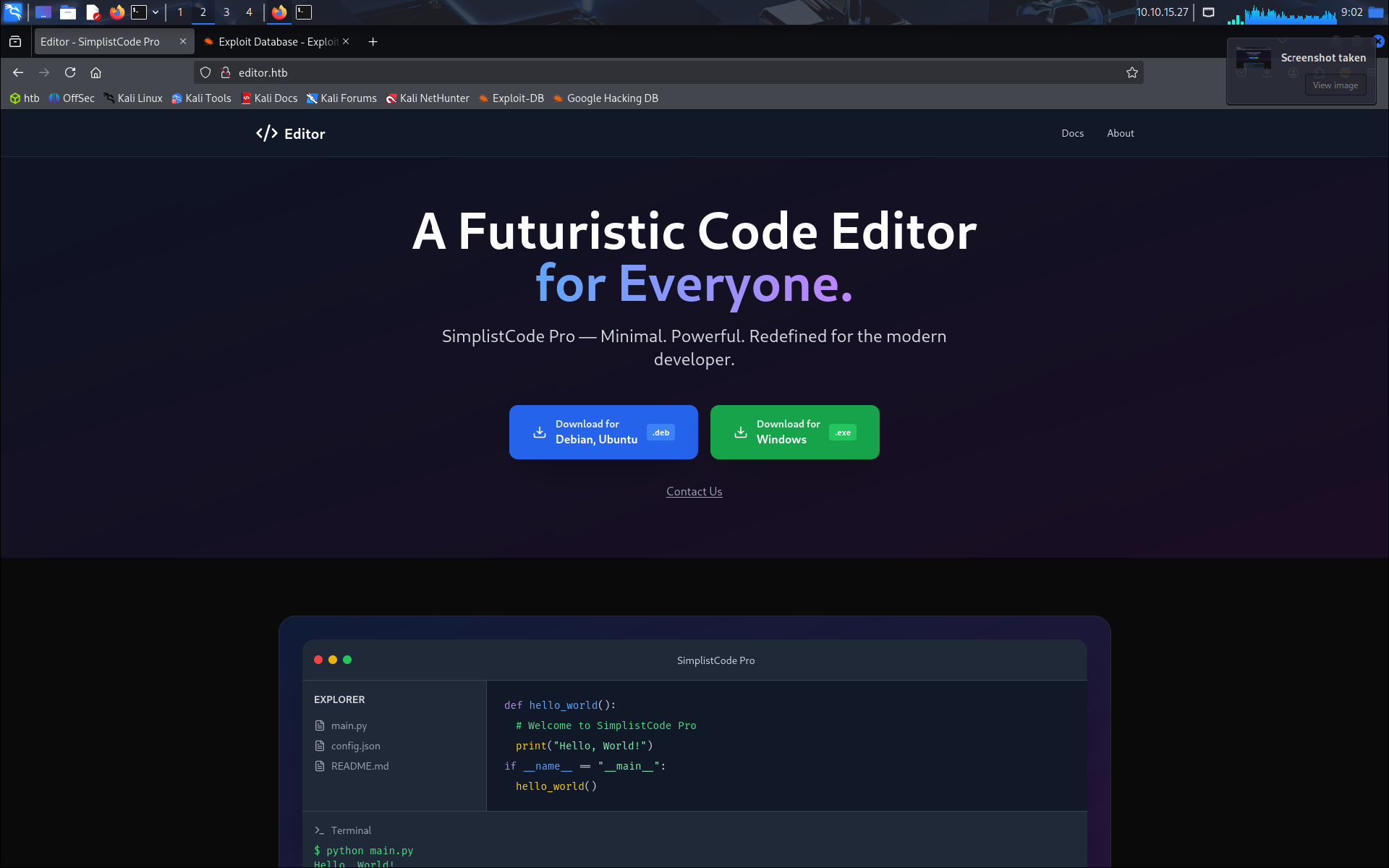Expand the terminal launcher dropdown arrow

[156, 12]
